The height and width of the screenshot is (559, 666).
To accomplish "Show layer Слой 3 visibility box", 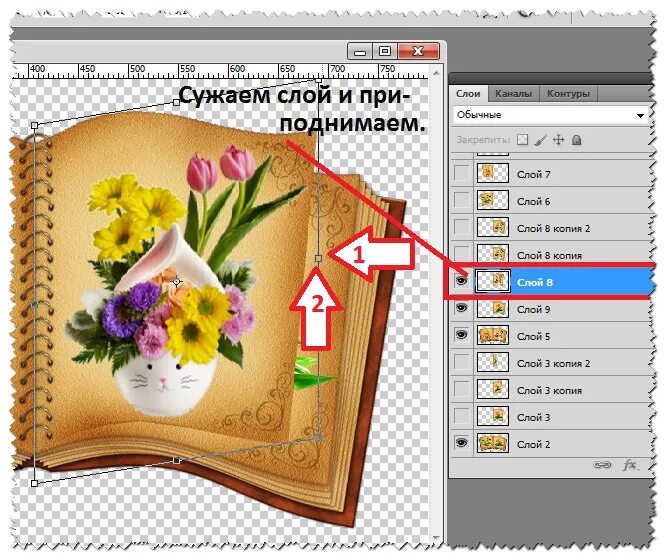I will [461, 416].
